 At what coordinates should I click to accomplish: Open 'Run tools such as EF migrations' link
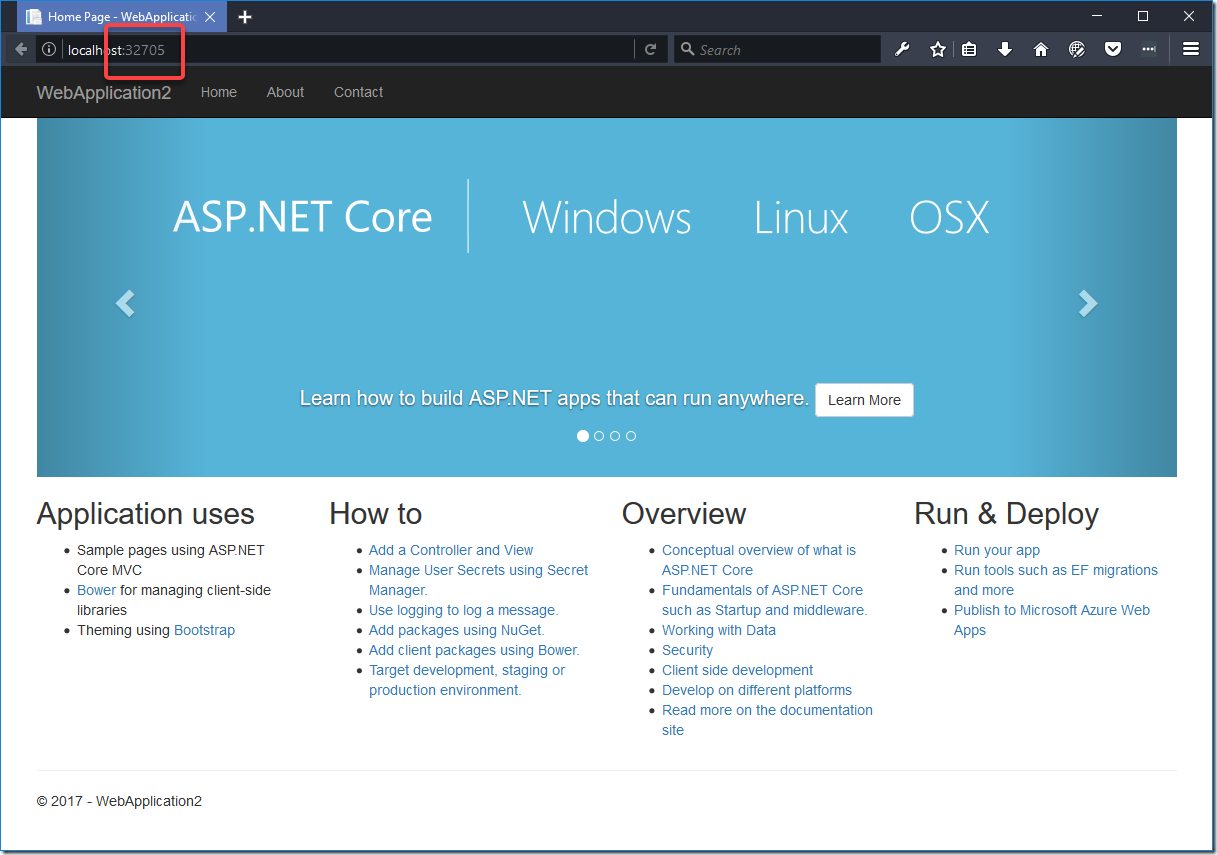(x=1056, y=580)
